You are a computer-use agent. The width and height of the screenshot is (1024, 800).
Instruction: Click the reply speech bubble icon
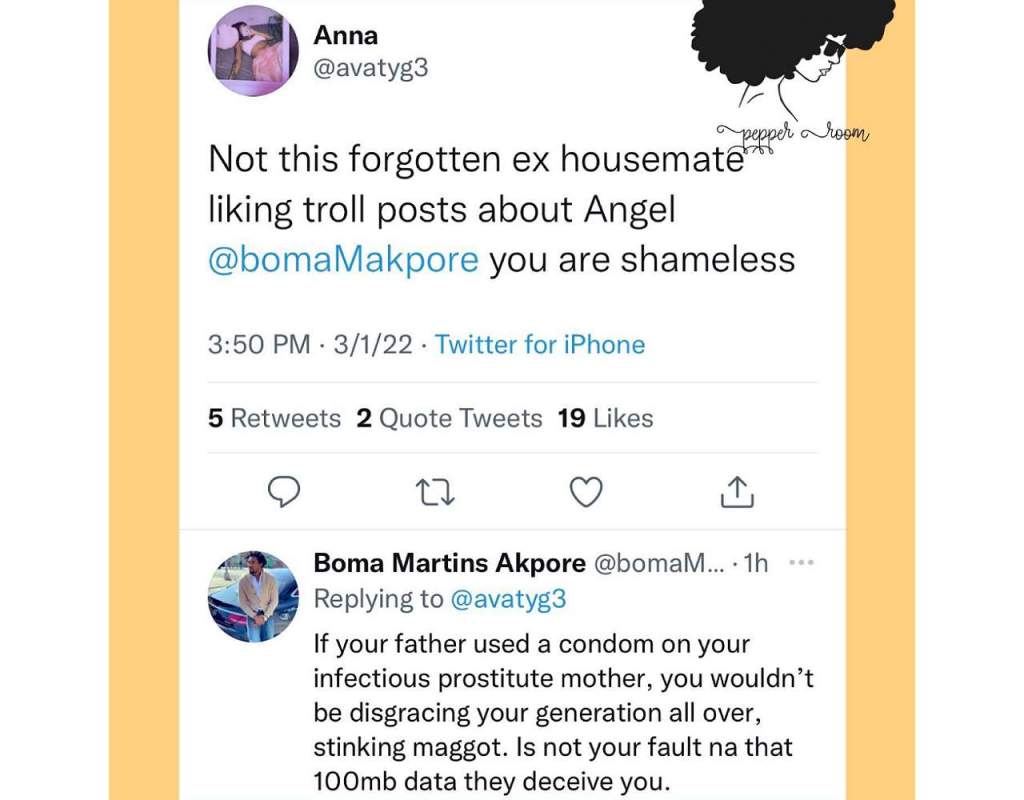[x=286, y=490]
